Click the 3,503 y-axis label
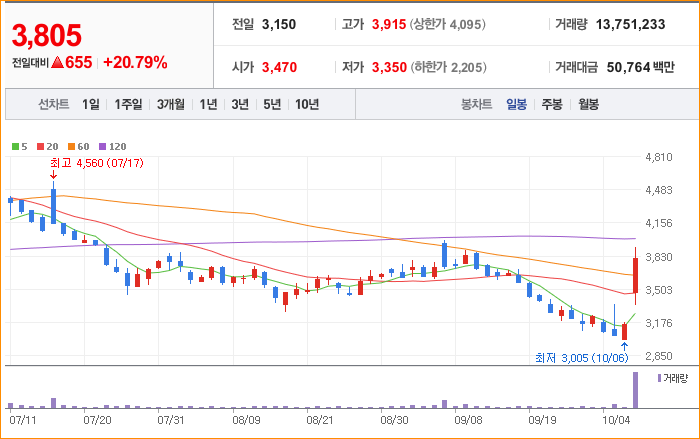The width and height of the screenshot is (700, 439). [x=658, y=290]
